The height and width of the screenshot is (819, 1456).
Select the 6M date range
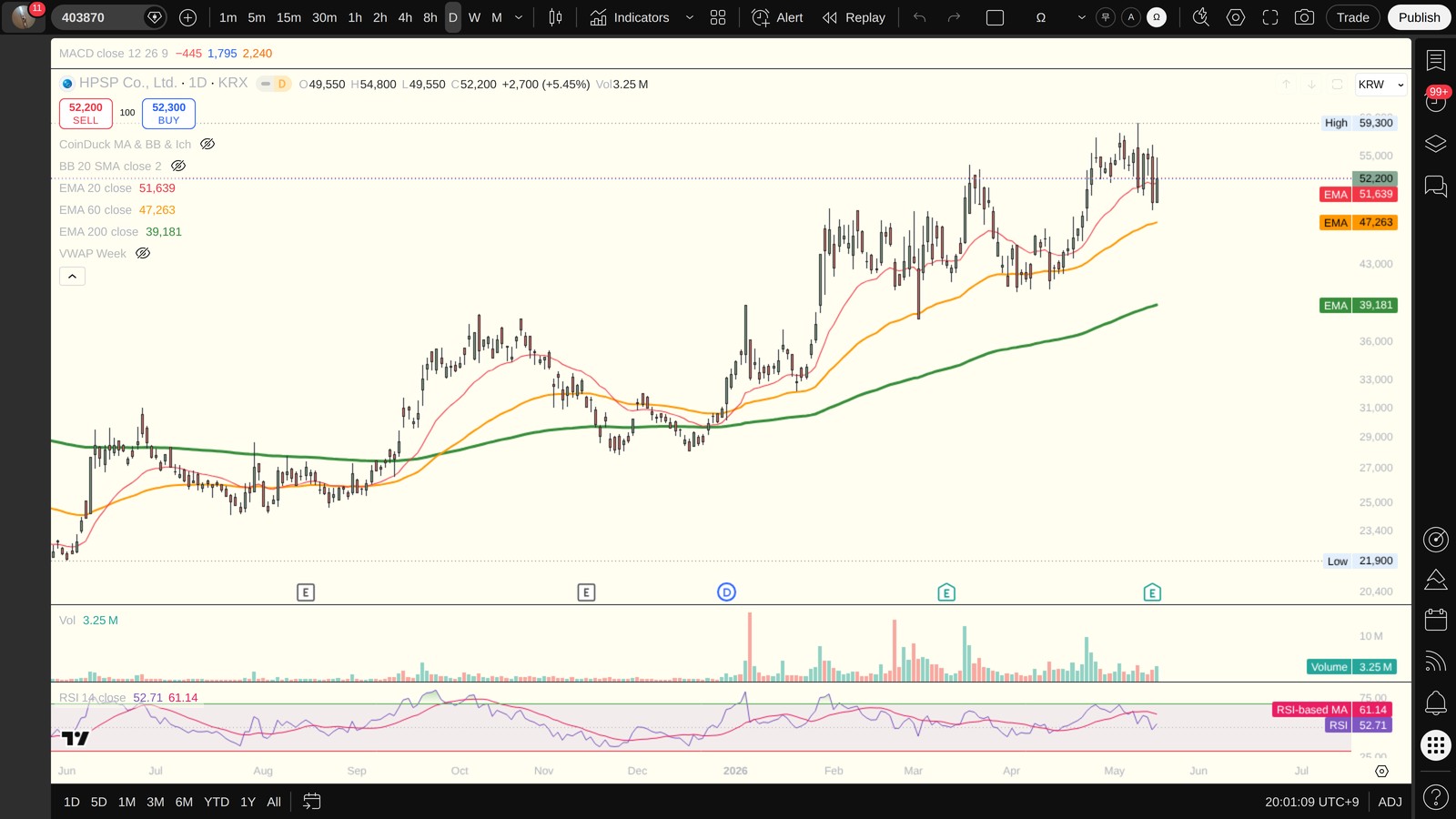(184, 802)
